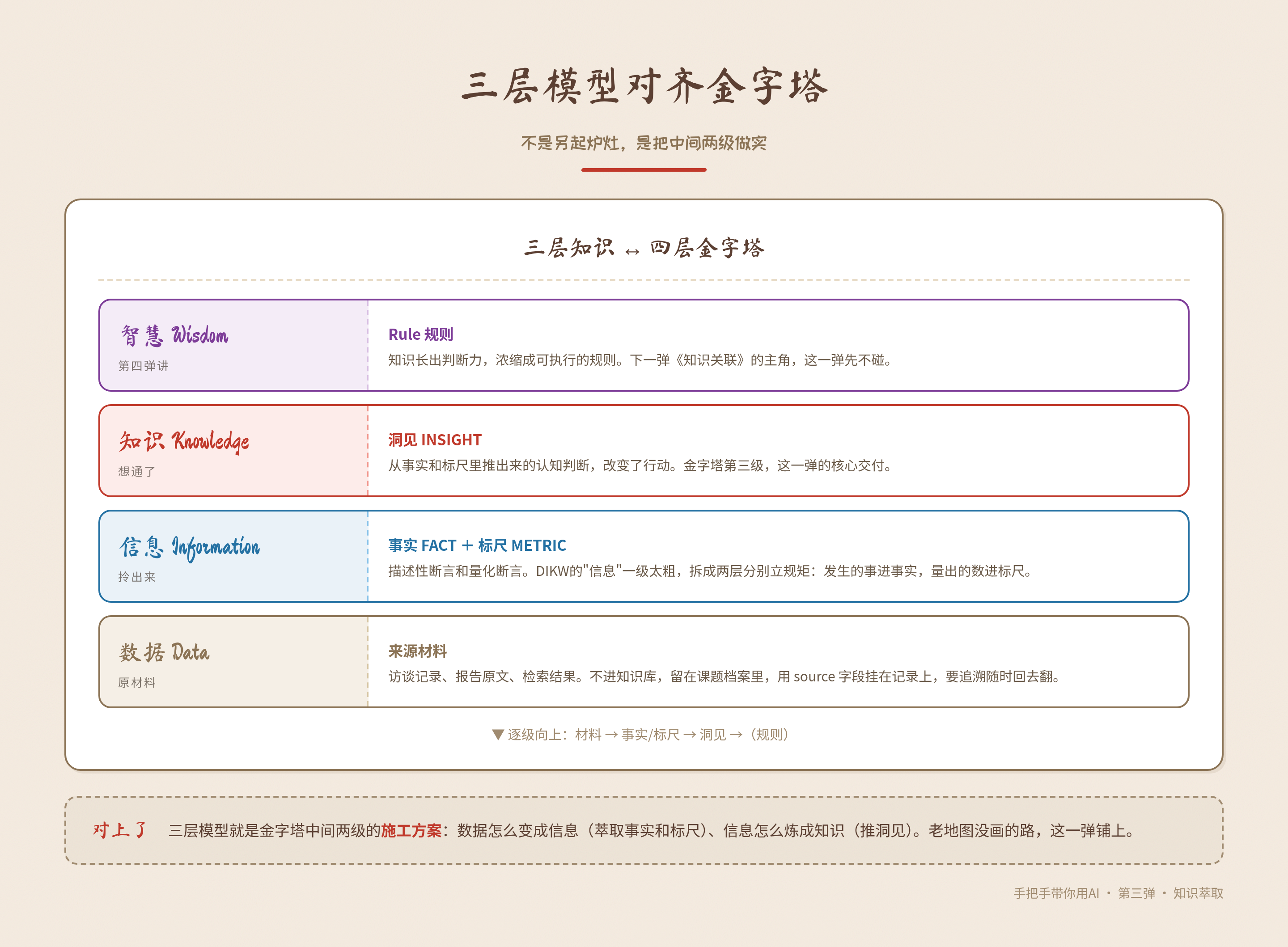
Task: Click the 数据 Data label
Action: [165, 652]
